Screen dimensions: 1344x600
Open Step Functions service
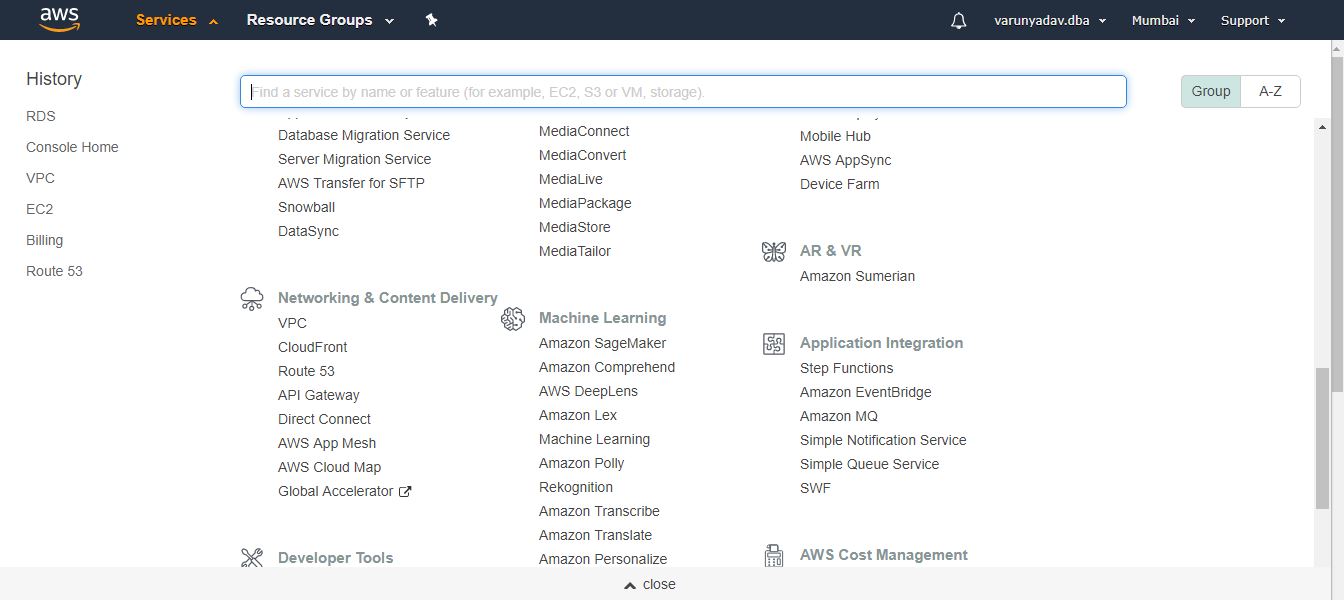(x=846, y=368)
